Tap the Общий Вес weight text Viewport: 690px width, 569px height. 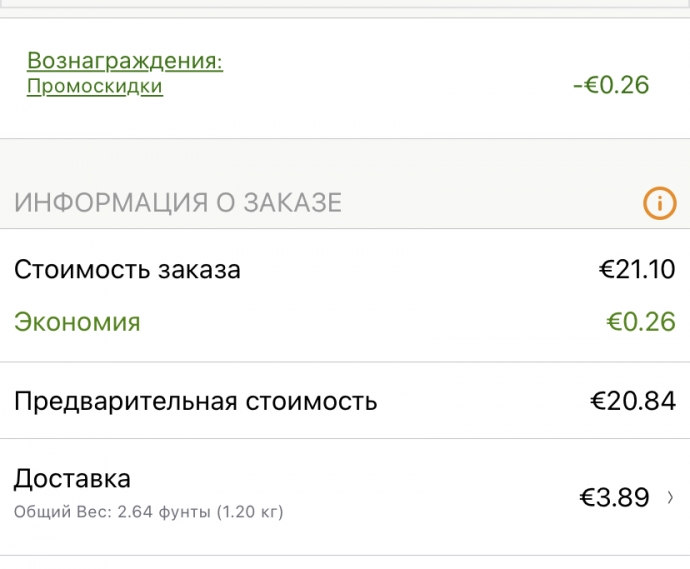click(x=148, y=512)
